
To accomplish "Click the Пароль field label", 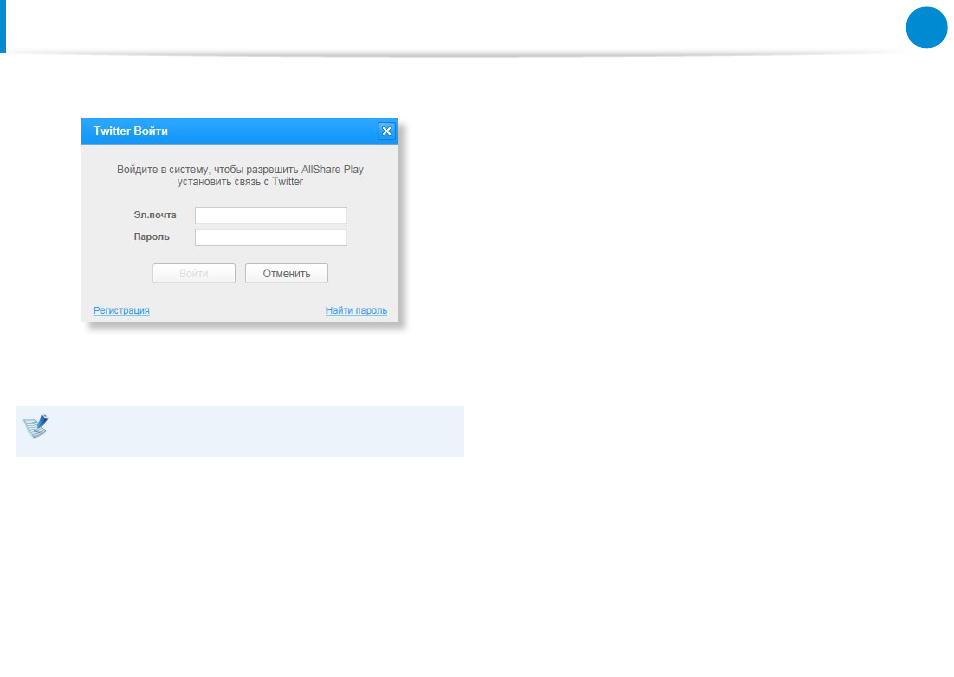I will 151,237.
